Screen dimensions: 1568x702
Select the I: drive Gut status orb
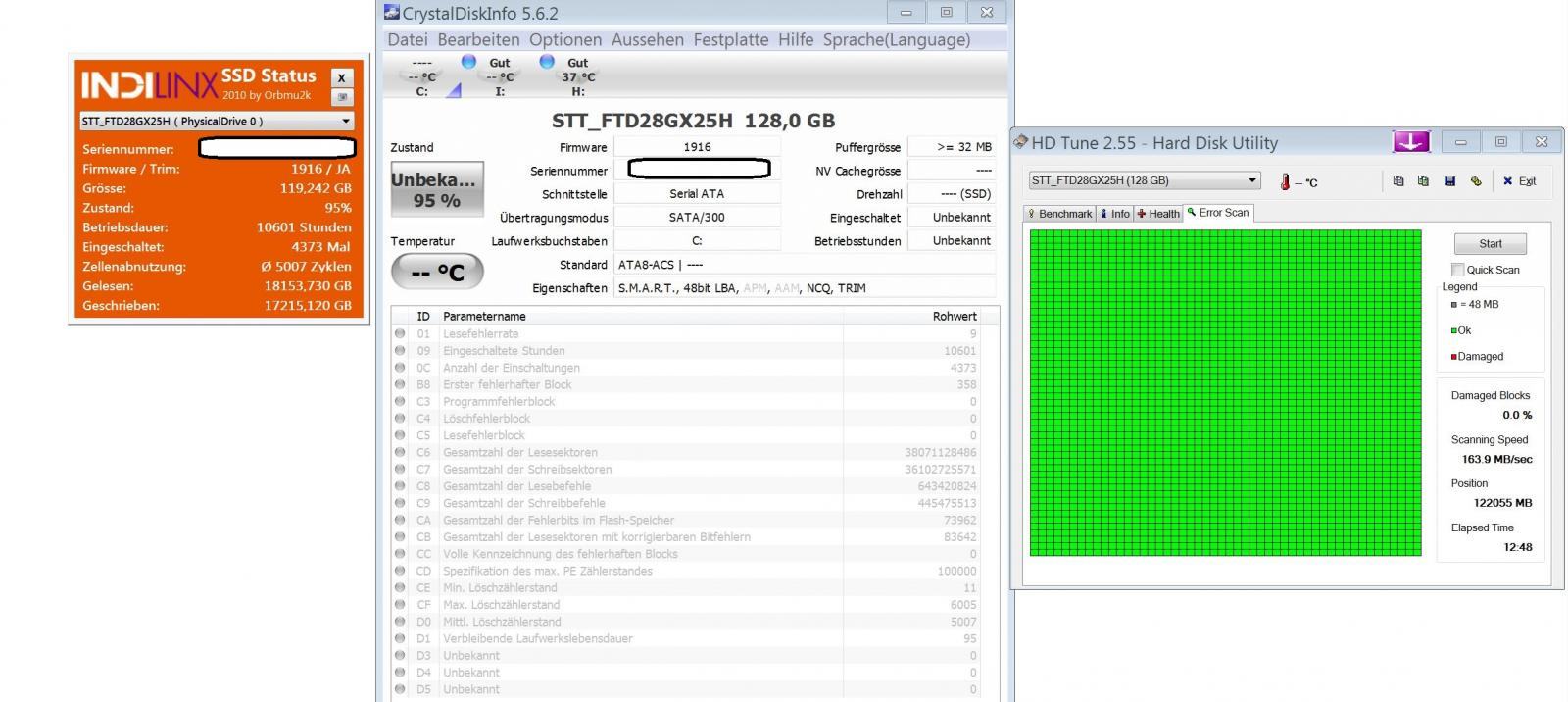tap(468, 62)
